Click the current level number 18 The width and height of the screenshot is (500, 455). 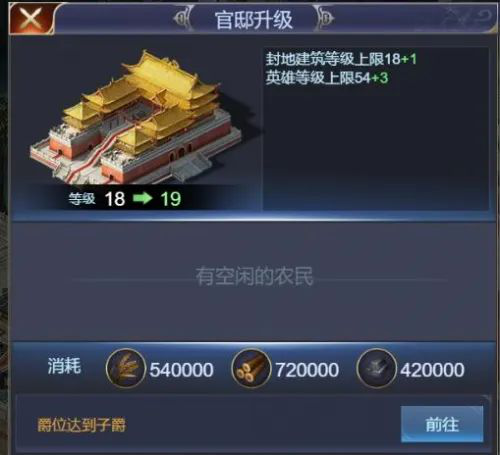point(115,199)
